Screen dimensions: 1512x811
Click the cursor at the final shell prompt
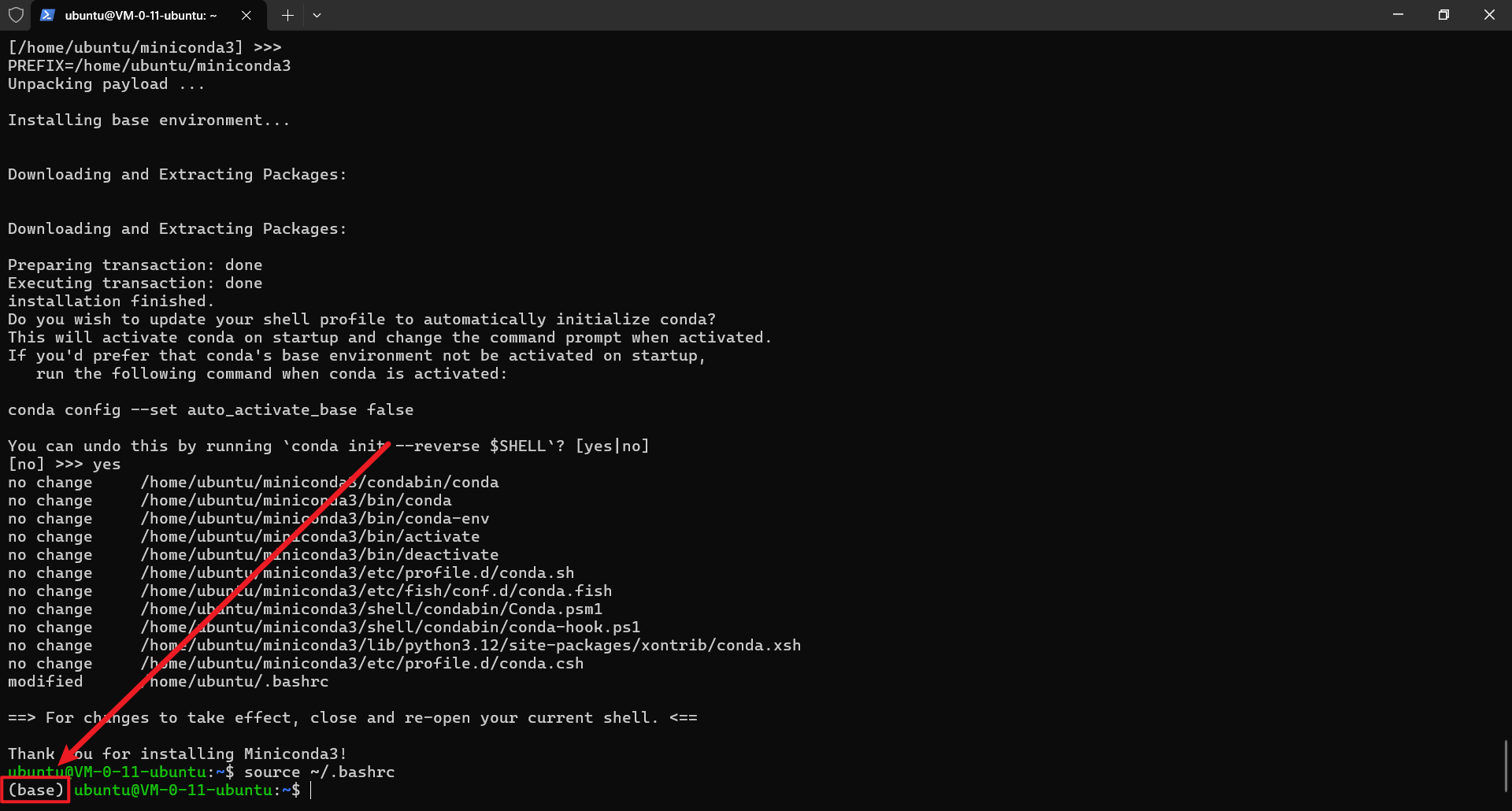(x=311, y=790)
